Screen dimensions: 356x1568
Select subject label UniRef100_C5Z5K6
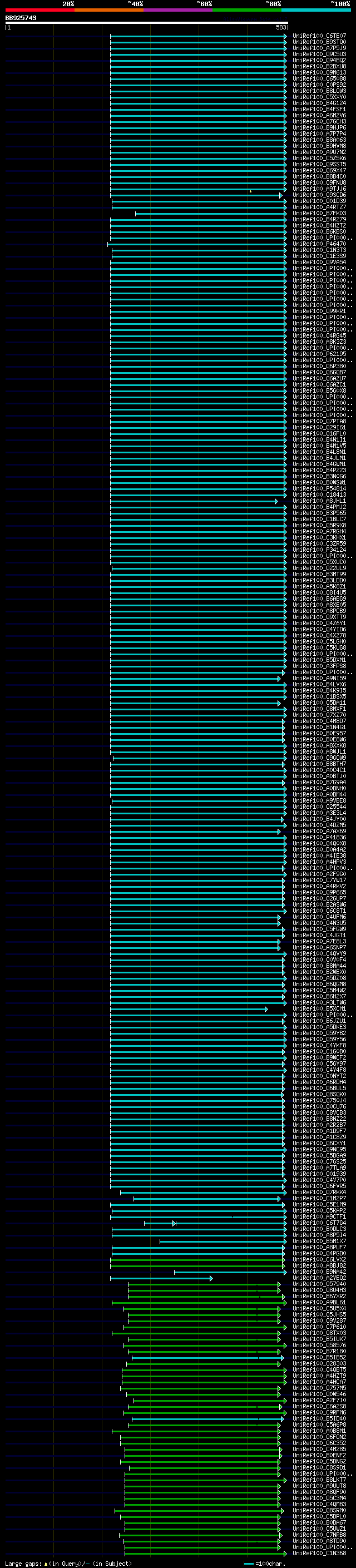pos(319,159)
